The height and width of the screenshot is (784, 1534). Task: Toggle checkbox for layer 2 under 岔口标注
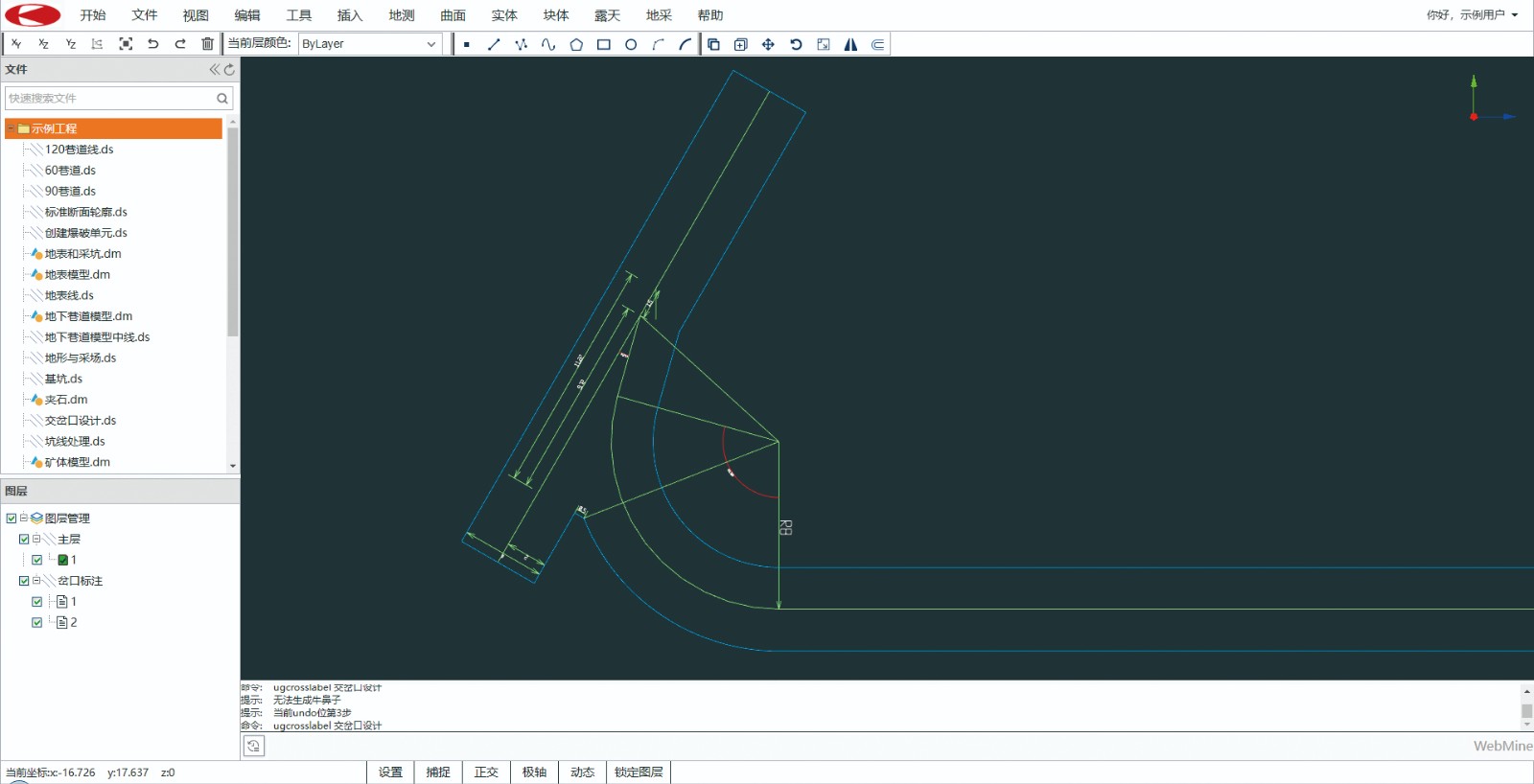click(x=36, y=623)
